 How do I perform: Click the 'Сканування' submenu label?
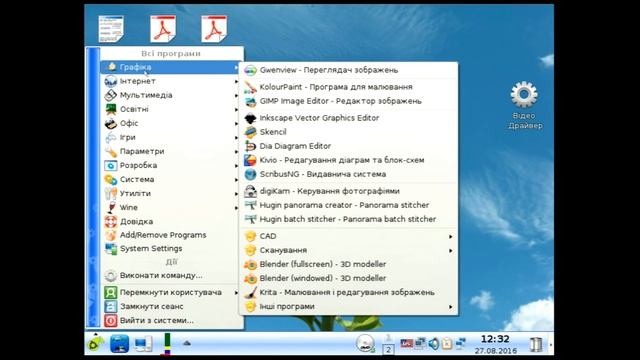(283, 250)
